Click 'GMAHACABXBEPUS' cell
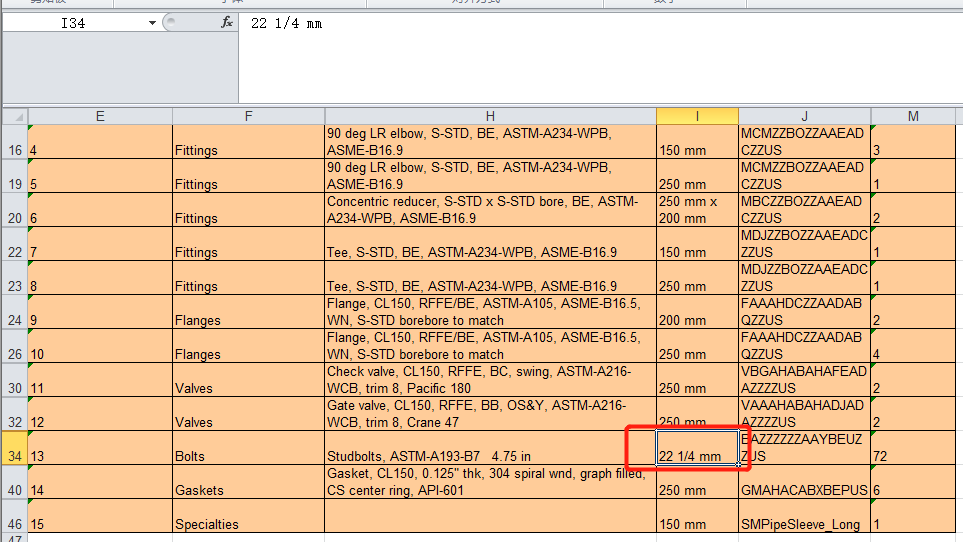The height and width of the screenshot is (542, 963). click(x=805, y=482)
